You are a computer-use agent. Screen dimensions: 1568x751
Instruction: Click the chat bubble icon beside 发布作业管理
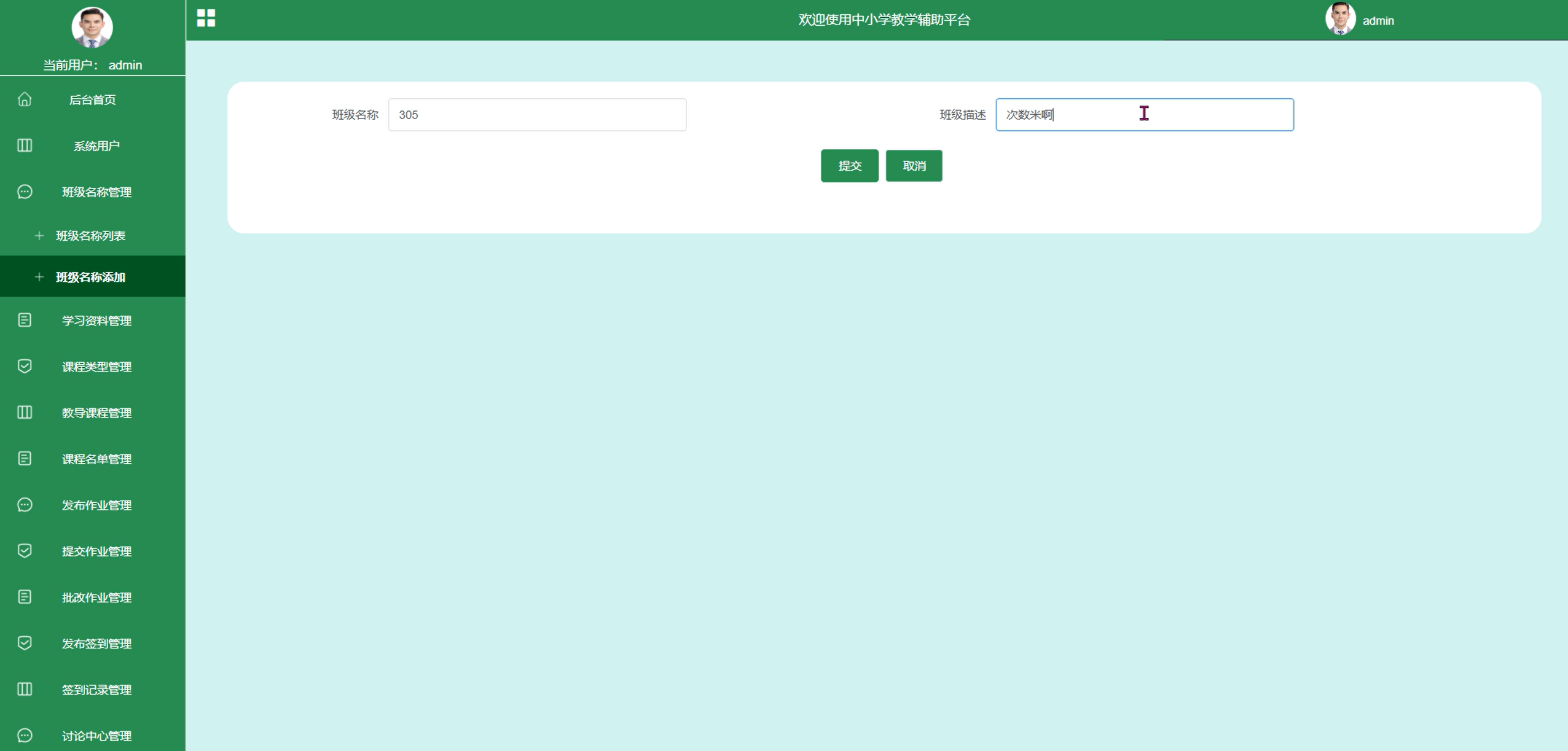25,505
